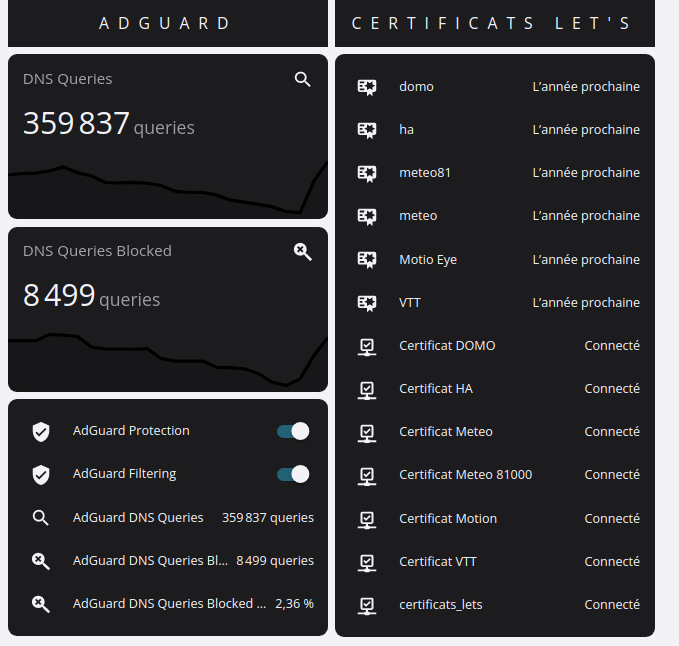Open the ha certificate entity row

tap(495, 129)
